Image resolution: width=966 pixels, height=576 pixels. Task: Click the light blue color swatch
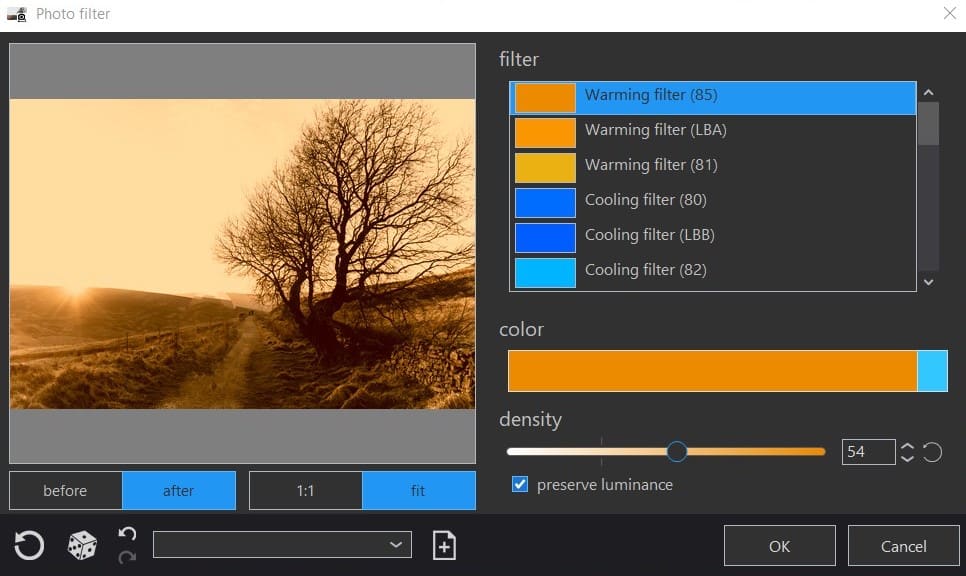[x=933, y=371]
